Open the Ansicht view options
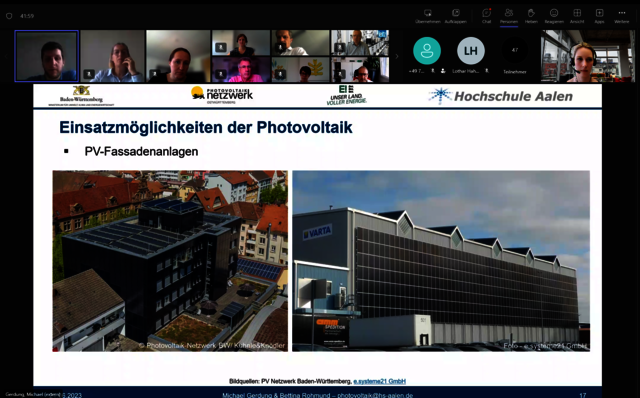The height and width of the screenshot is (398, 640). [x=577, y=16]
